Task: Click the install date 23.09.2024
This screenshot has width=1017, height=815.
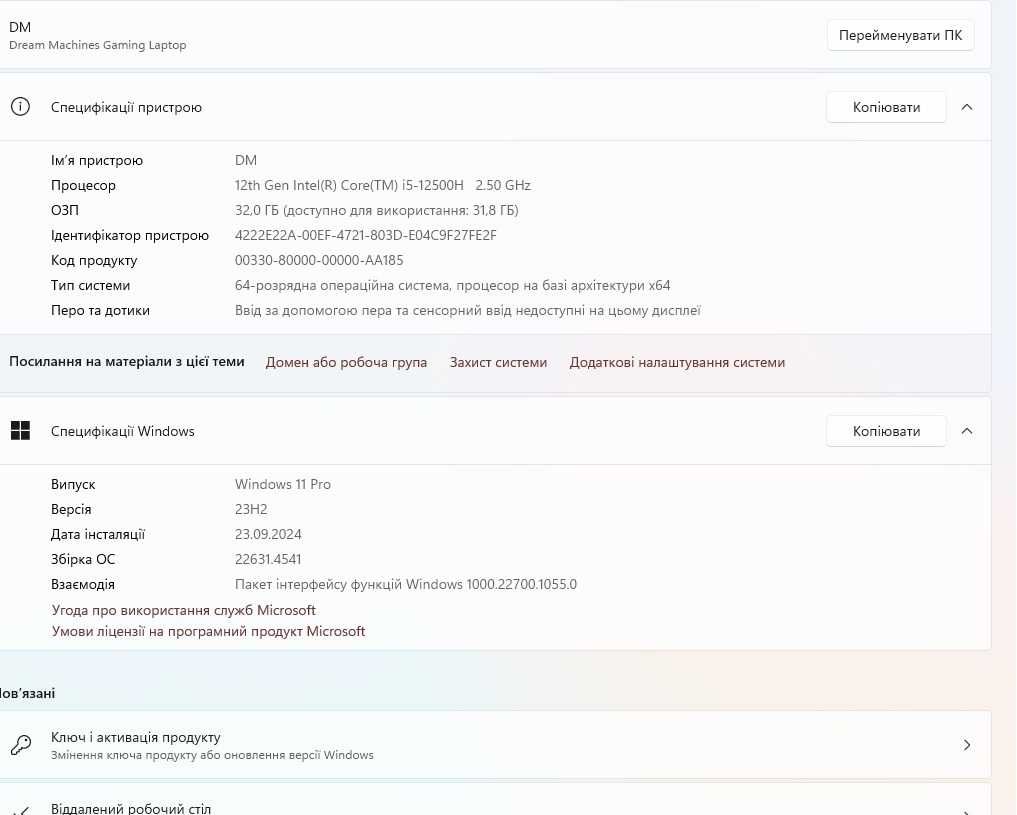Action: pos(268,534)
